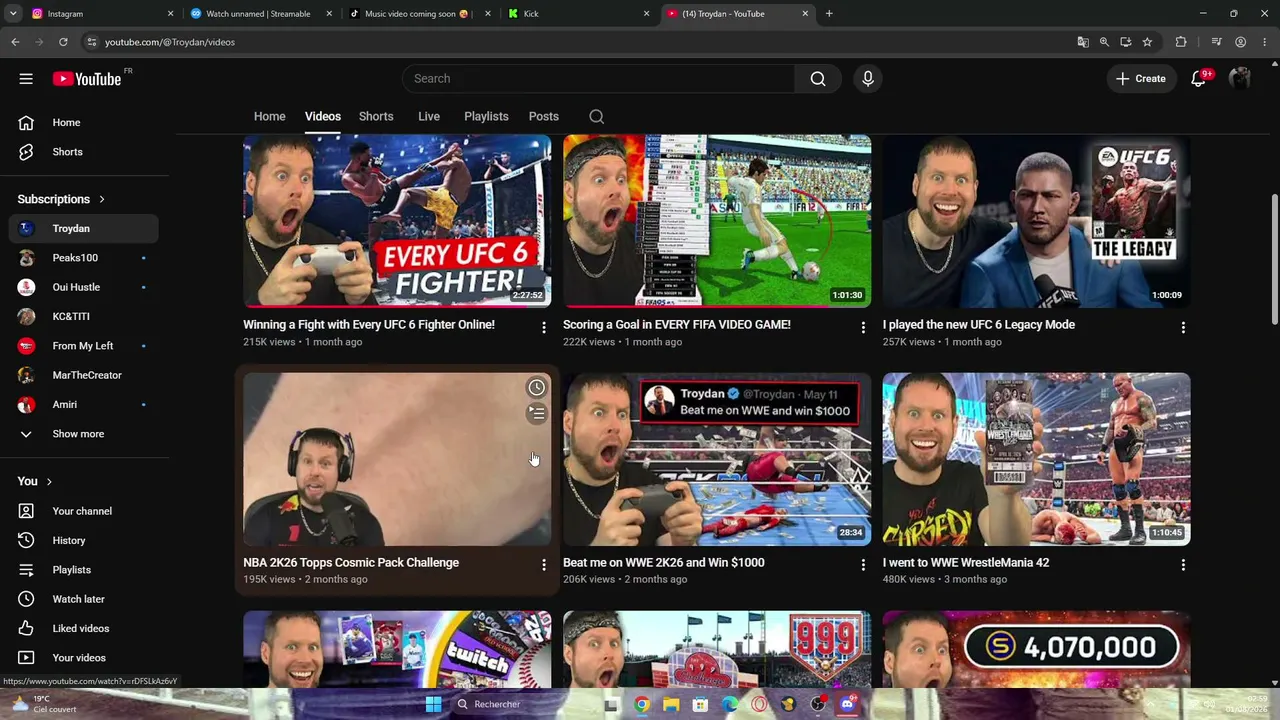This screenshot has width=1280, height=720.
Task: Open options for Every UFC 6 Fighter video
Action: click(544, 327)
